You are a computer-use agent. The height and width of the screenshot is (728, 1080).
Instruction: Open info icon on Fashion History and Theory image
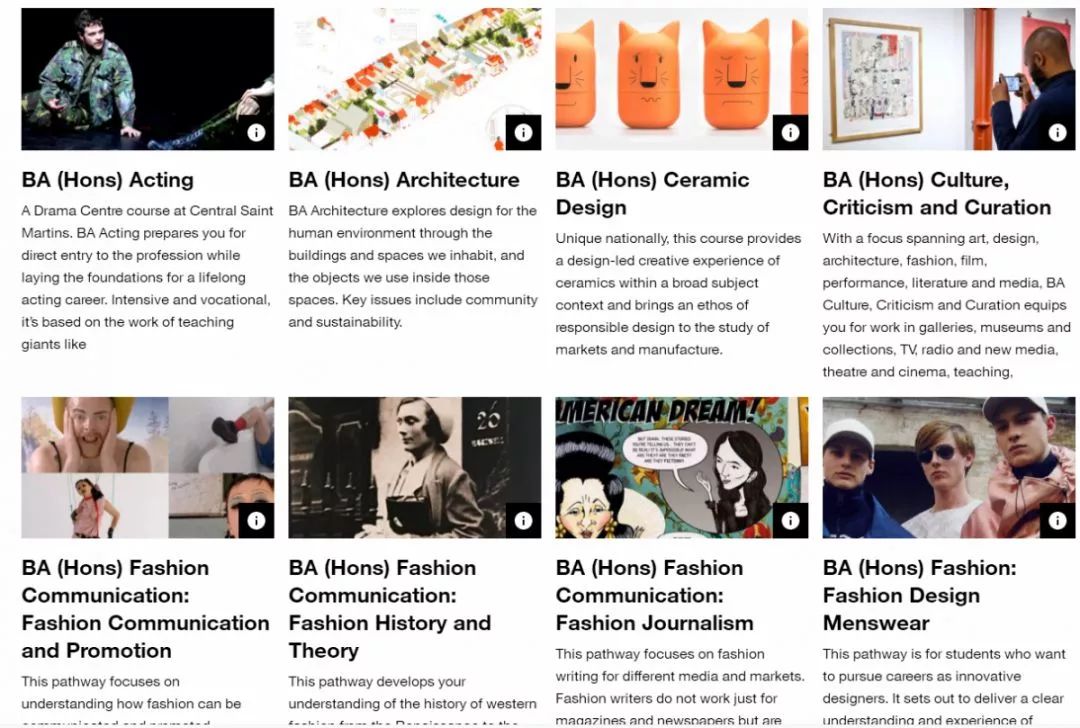pyautogui.click(x=523, y=521)
